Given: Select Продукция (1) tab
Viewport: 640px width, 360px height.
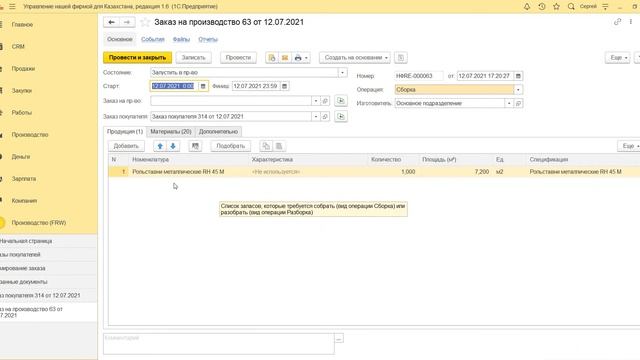Looking at the screenshot, I should (x=125, y=131).
